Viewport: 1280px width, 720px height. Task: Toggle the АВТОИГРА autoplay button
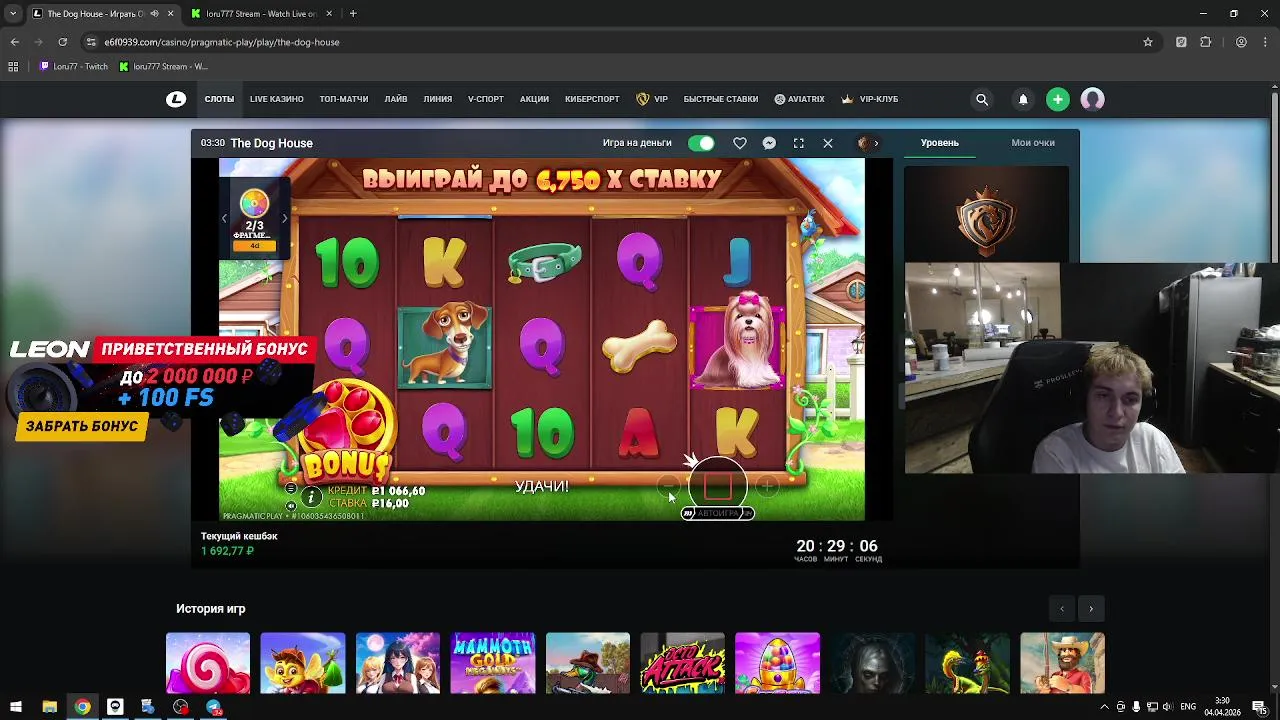[x=718, y=513]
